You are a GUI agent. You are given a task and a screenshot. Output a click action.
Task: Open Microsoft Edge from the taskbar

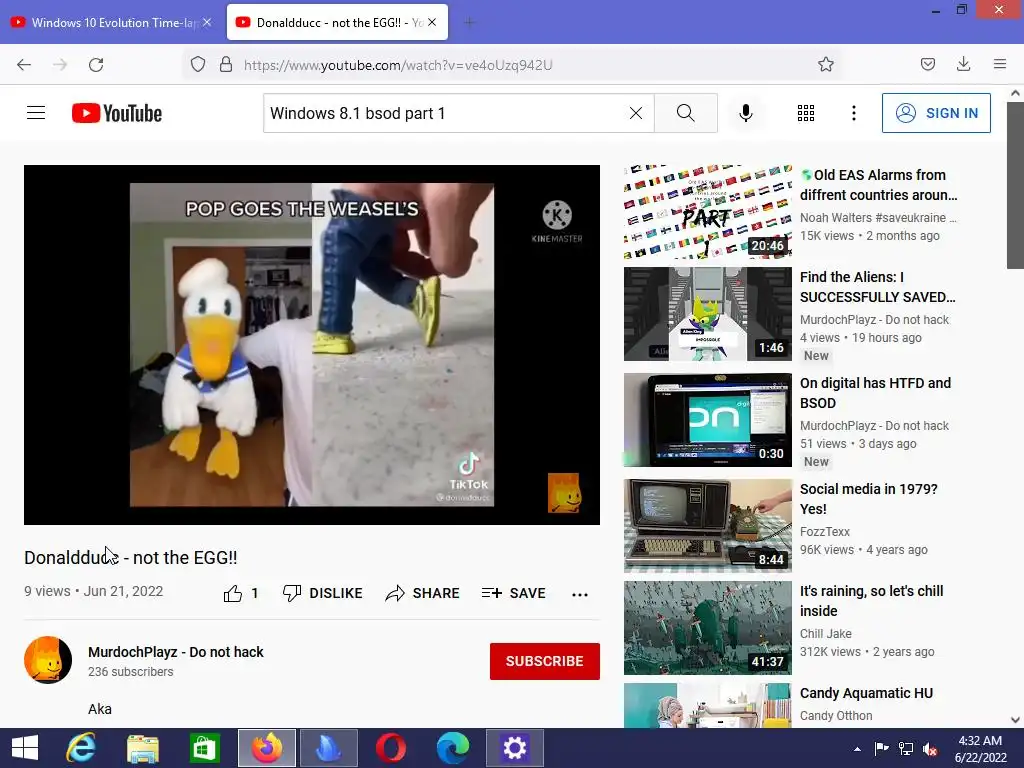pyautogui.click(x=453, y=748)
